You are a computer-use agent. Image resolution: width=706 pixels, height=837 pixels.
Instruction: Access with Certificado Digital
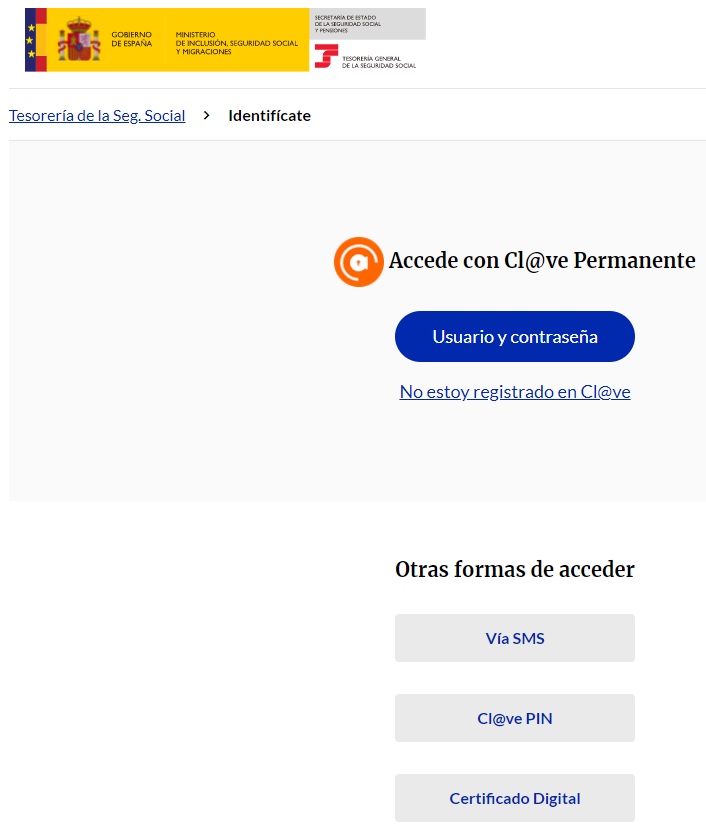click(515, 798)
